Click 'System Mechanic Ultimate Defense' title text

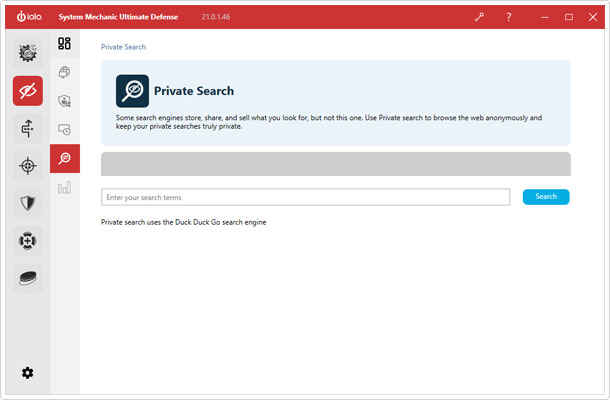[x=118, y=17]
